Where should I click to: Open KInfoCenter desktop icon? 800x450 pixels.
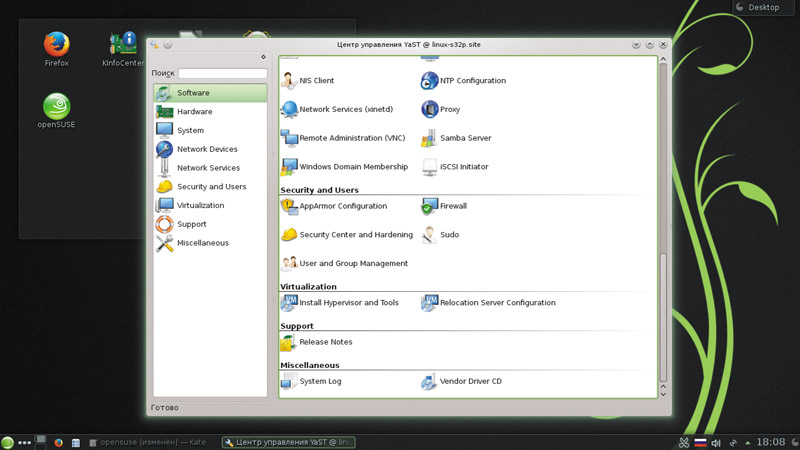click(123, 49)
